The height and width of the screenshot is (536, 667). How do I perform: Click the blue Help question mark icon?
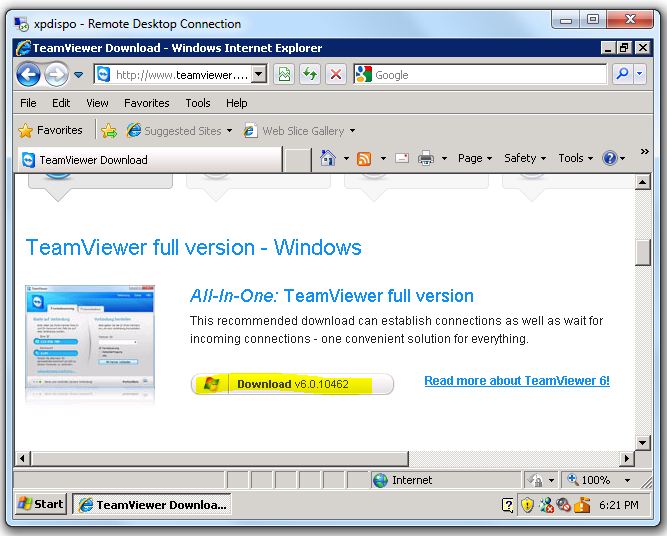pos(610,158)
